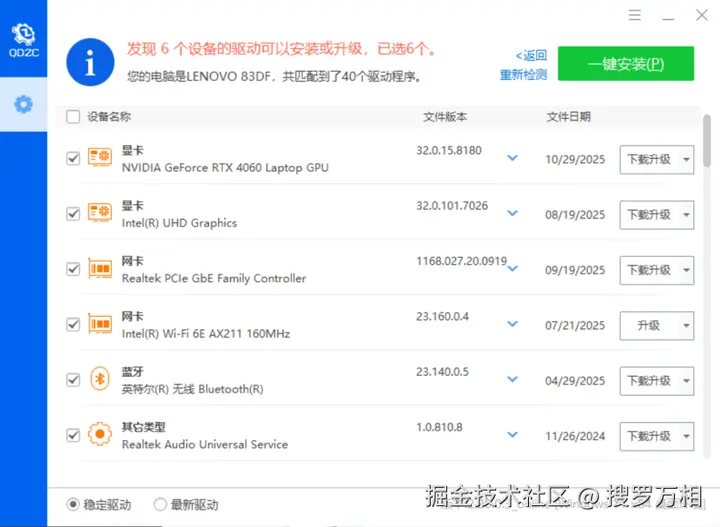Open dropdown arrow of Realtek PCIe row's 下载升级 button

(x=686, y=270)
